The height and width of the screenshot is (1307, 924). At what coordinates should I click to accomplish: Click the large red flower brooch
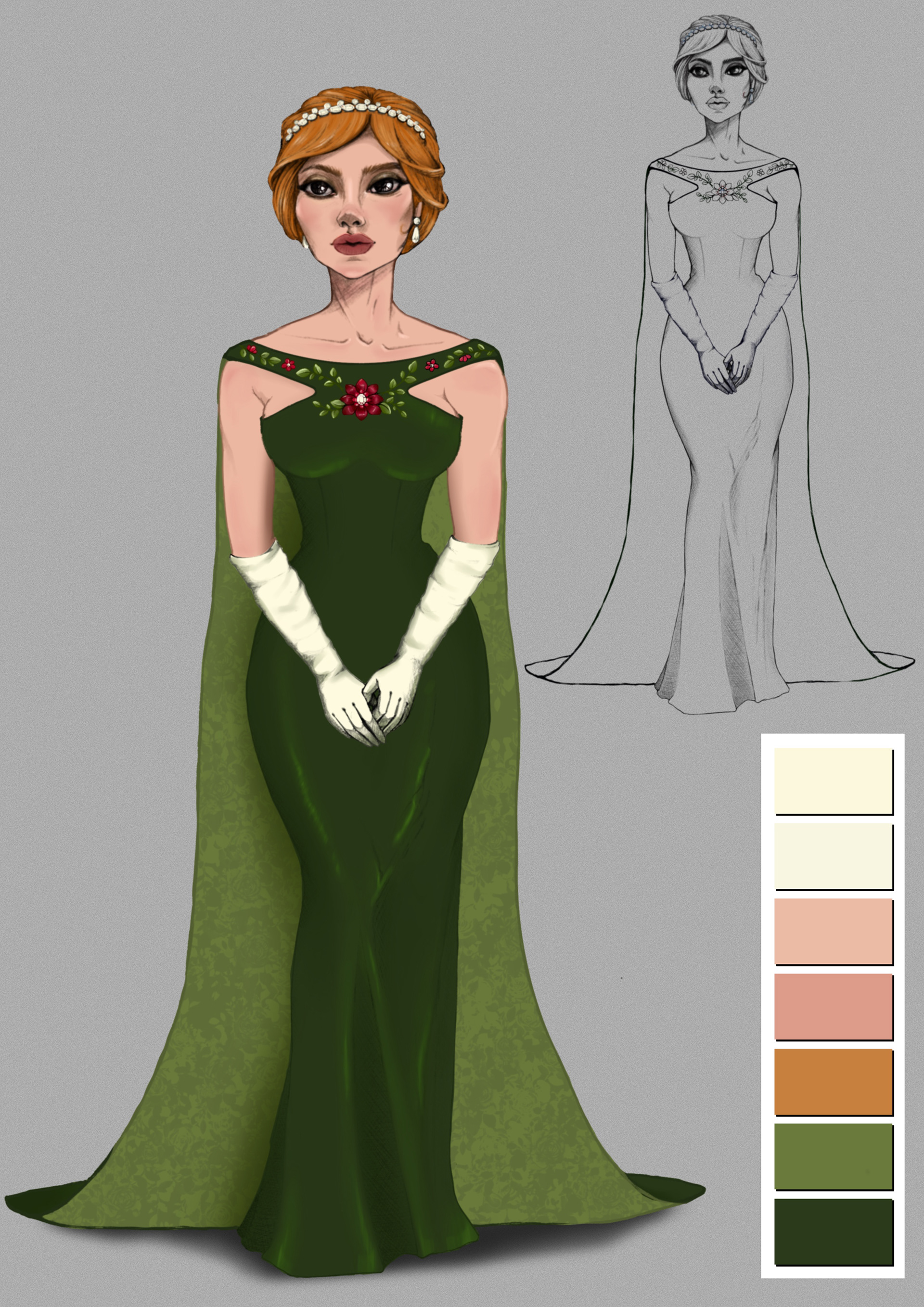pyautogui.click(x=361, y=399)
